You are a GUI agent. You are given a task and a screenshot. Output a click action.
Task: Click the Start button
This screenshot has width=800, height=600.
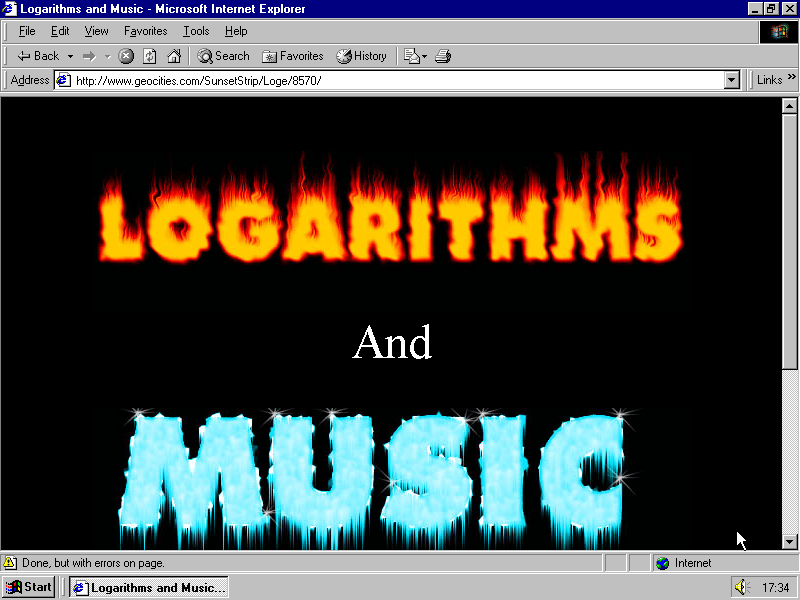click(x=28, y=587)
